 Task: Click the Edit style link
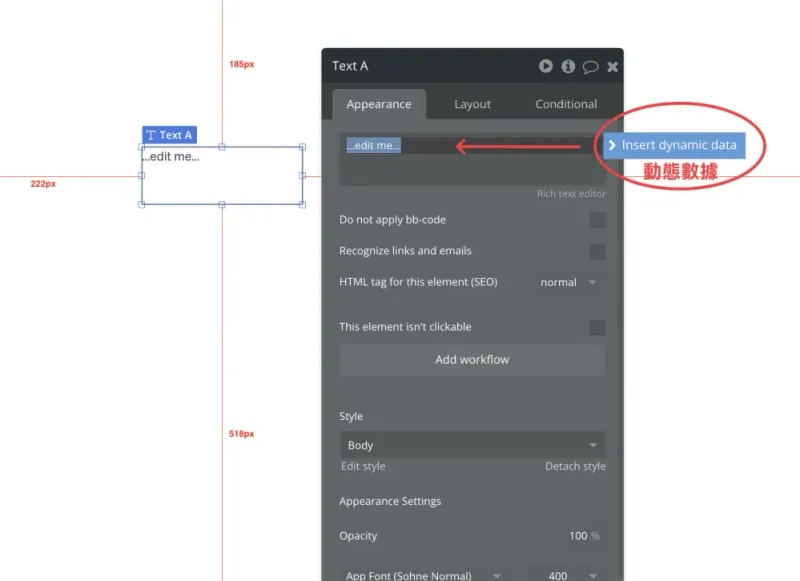pyautogui.click(x=362, y=466)
